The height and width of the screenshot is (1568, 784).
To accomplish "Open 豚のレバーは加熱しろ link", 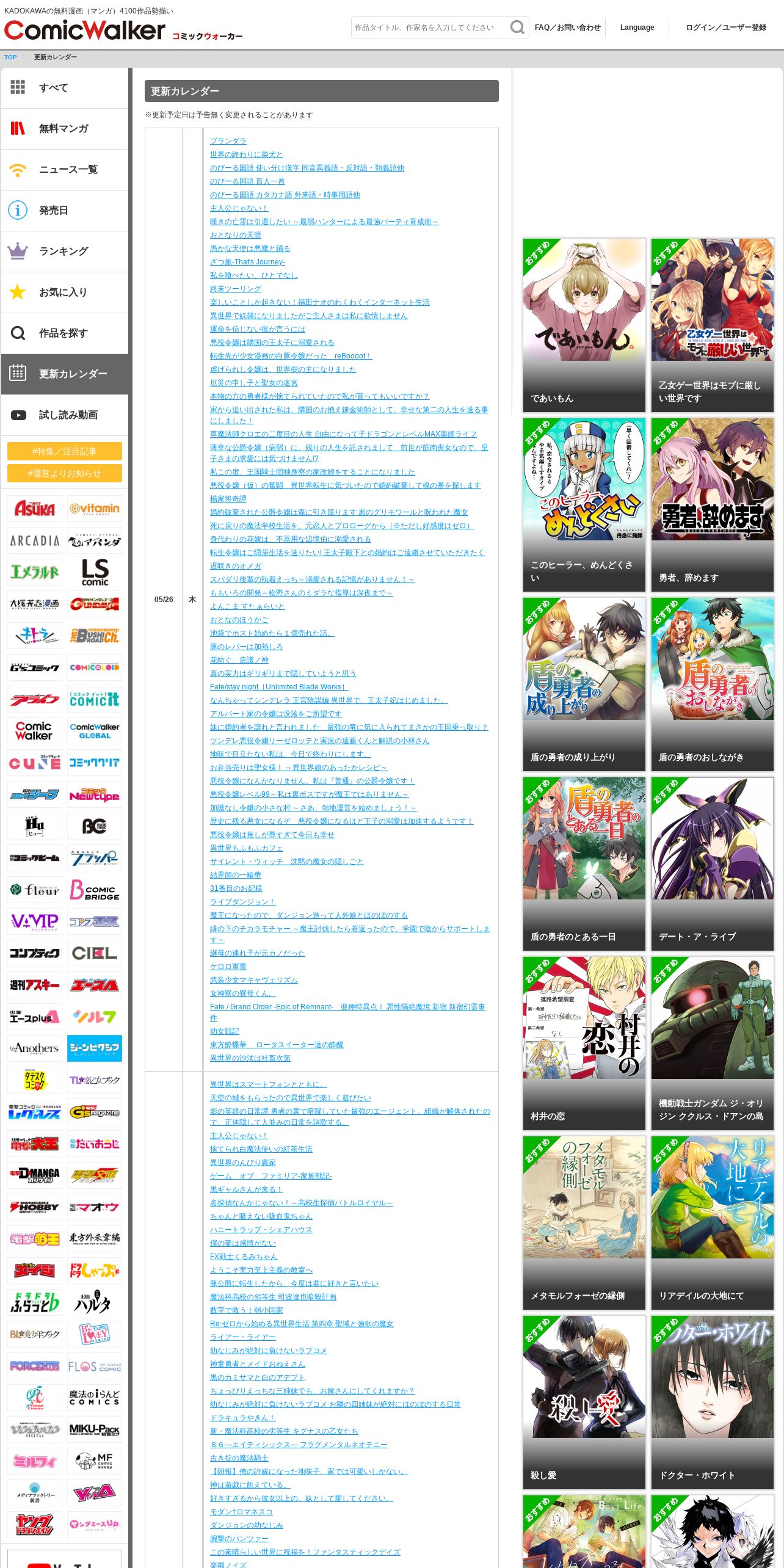I will click(x=246, y=647).
